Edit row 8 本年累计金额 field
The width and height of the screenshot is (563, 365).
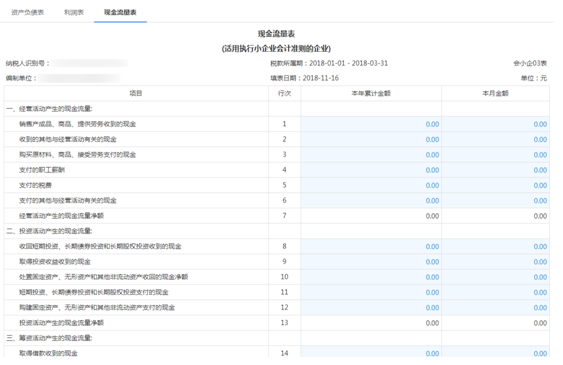tap(371, 247)
